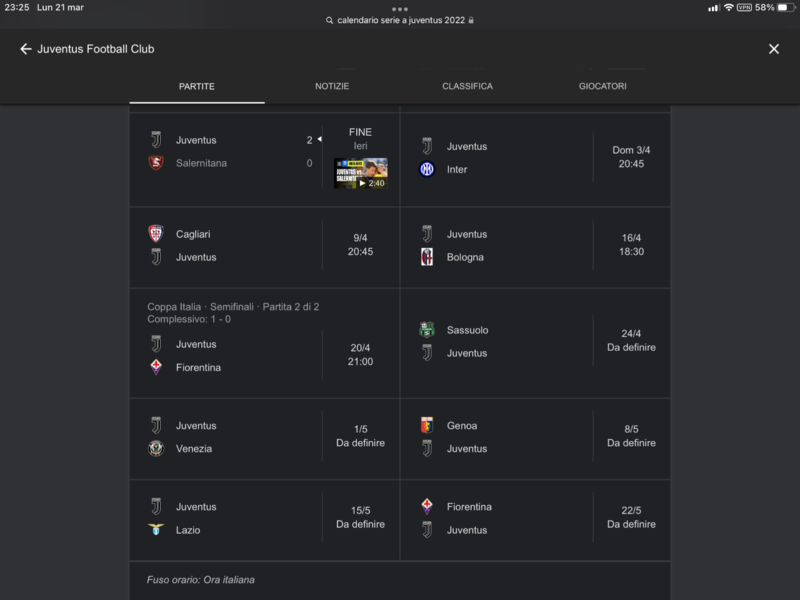Open the Juventus vs Inter match
The height and width of the screenshot is (600, 800).
535,158
